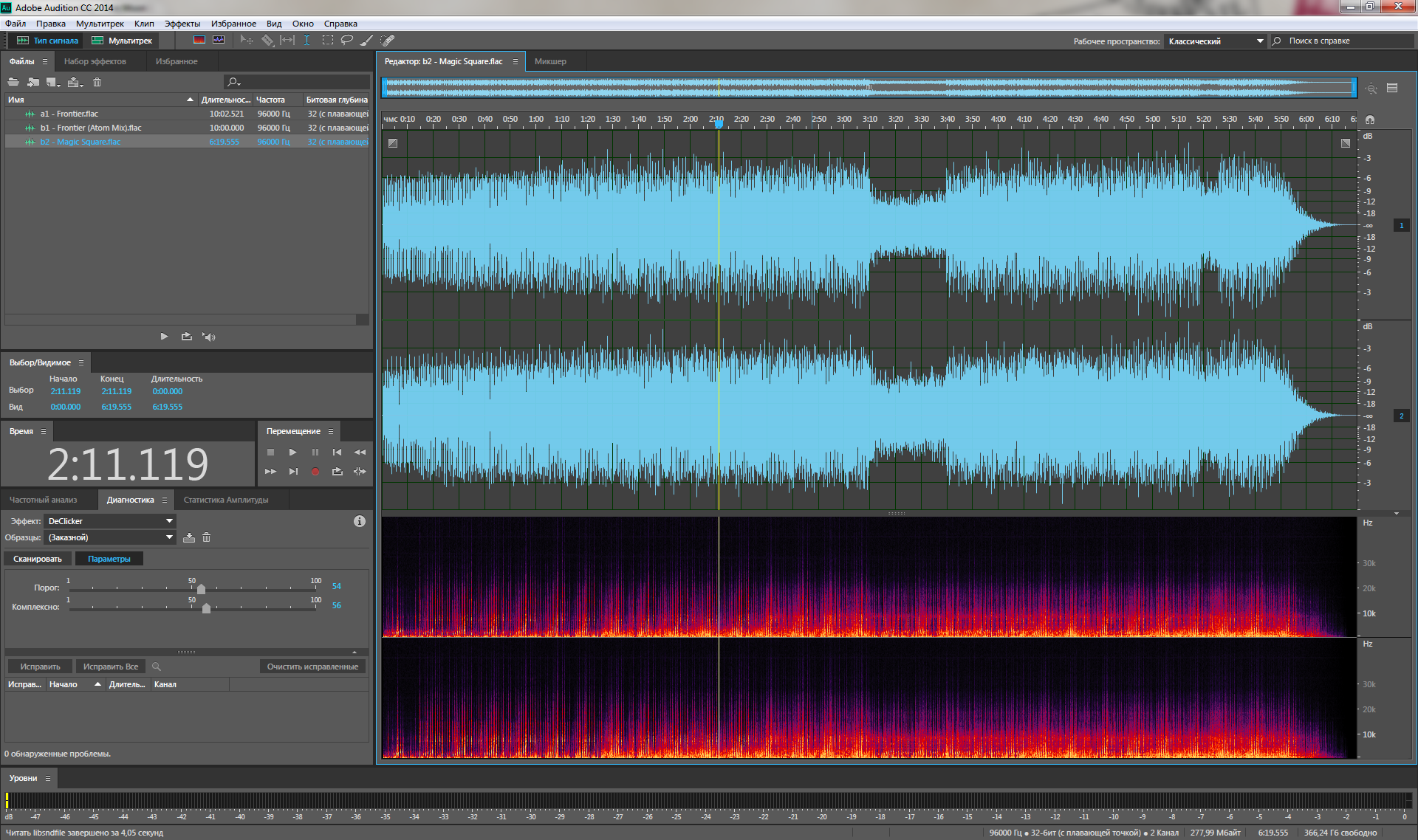Click Import file icon in Files panel
This screenshot has width=1418, height=840.
click(x=33, y=82)
